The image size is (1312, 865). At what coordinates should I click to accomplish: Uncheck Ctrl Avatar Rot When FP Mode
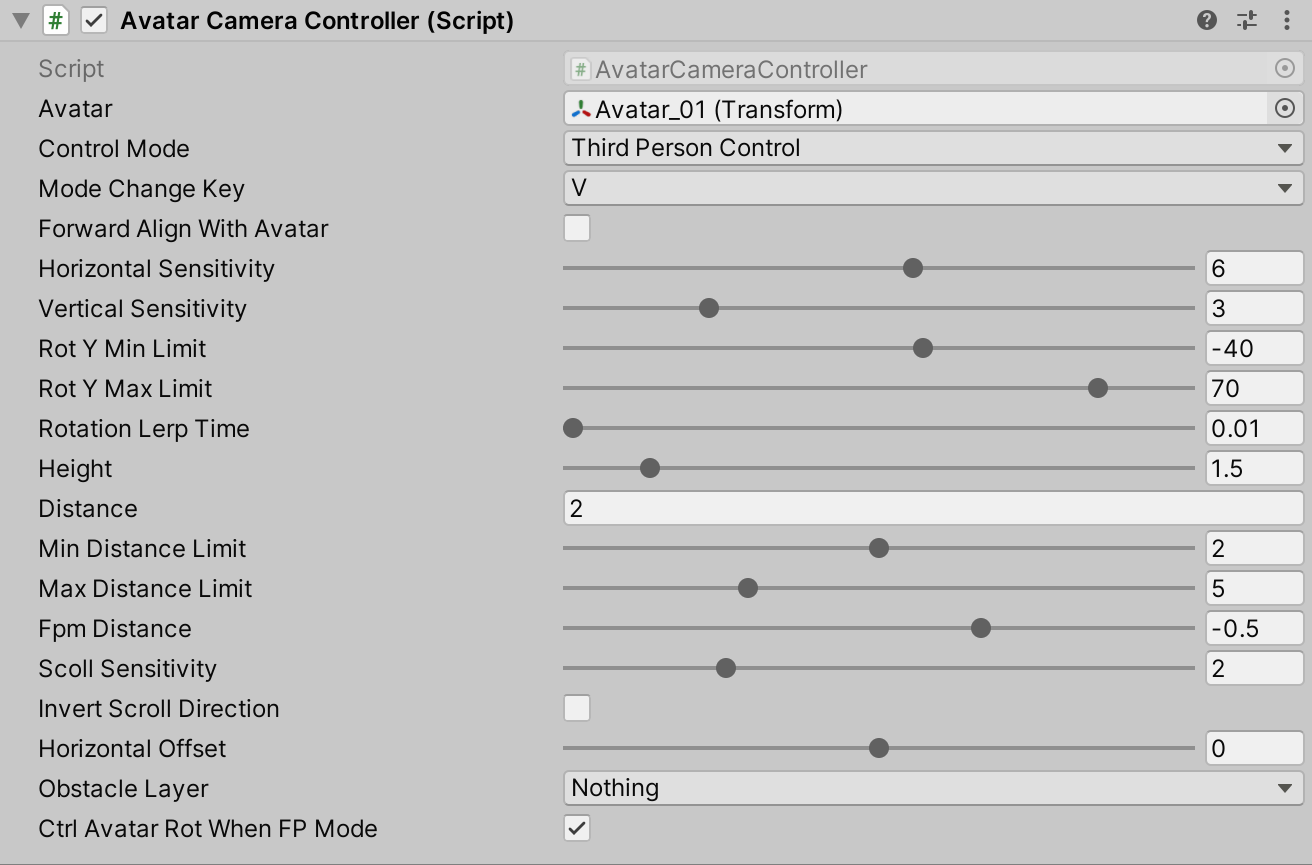point(577,828)
